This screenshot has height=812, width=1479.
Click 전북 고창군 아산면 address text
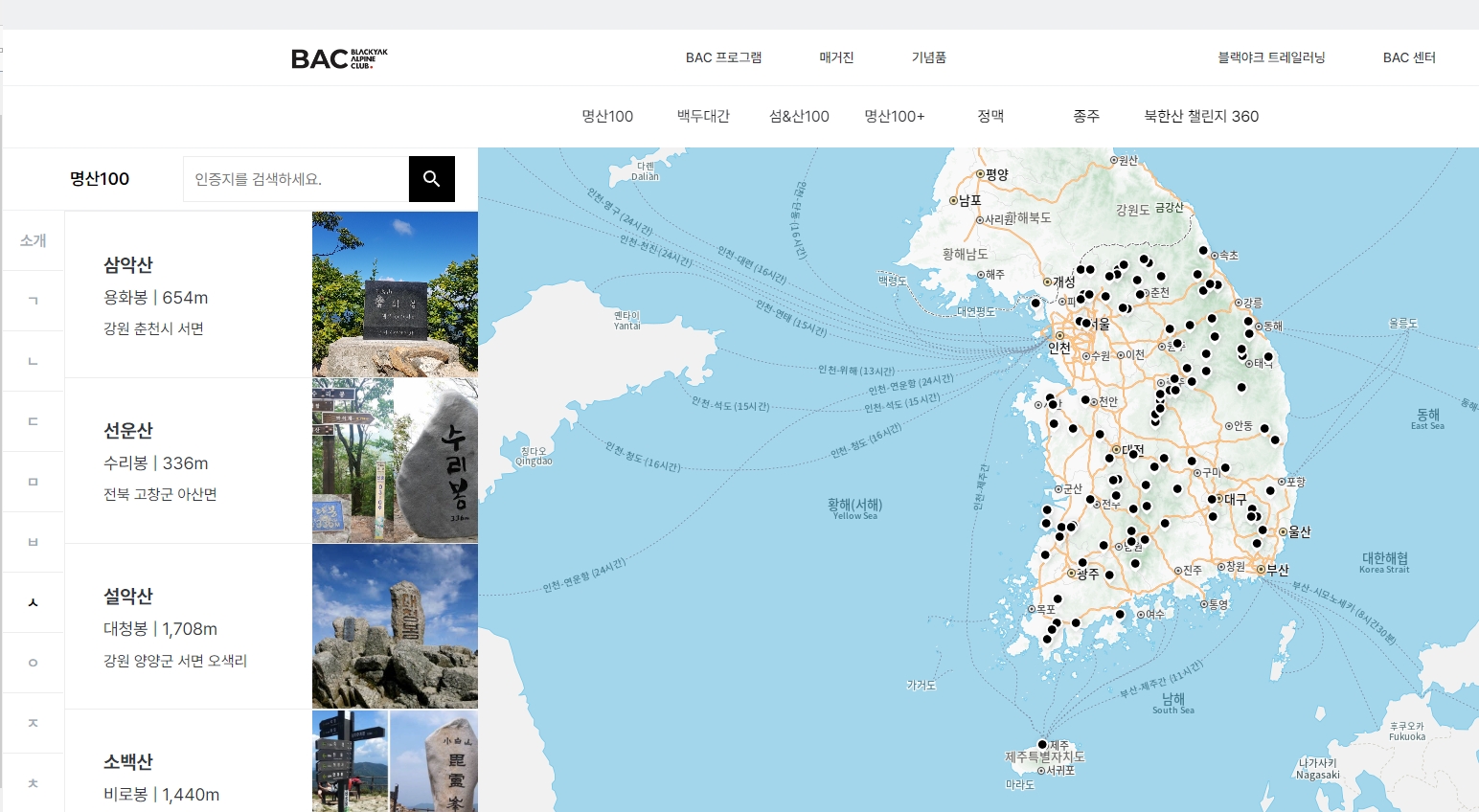point(160,494)
